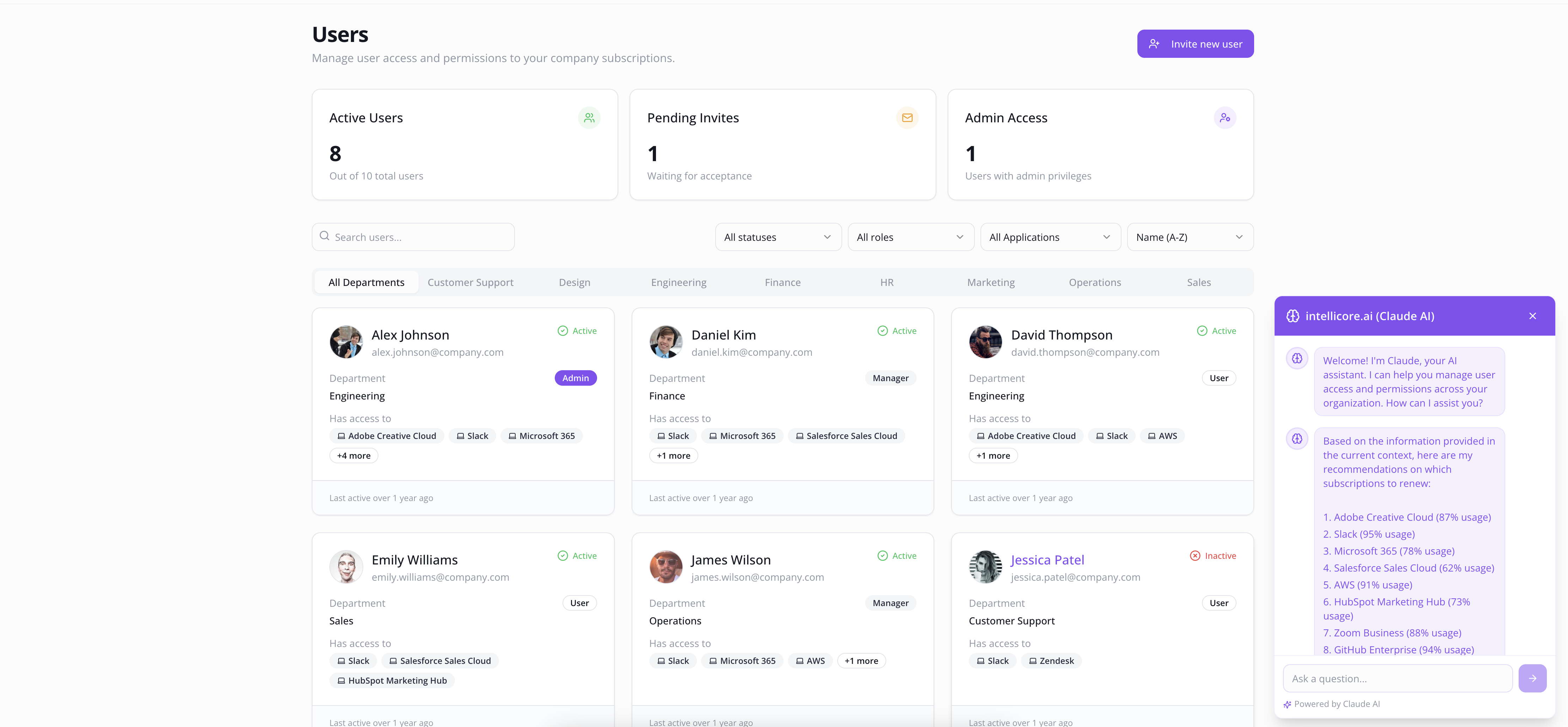The image size is (1568, 727).
Task: Open the All statuses dropdown
Action: [777, 237]
